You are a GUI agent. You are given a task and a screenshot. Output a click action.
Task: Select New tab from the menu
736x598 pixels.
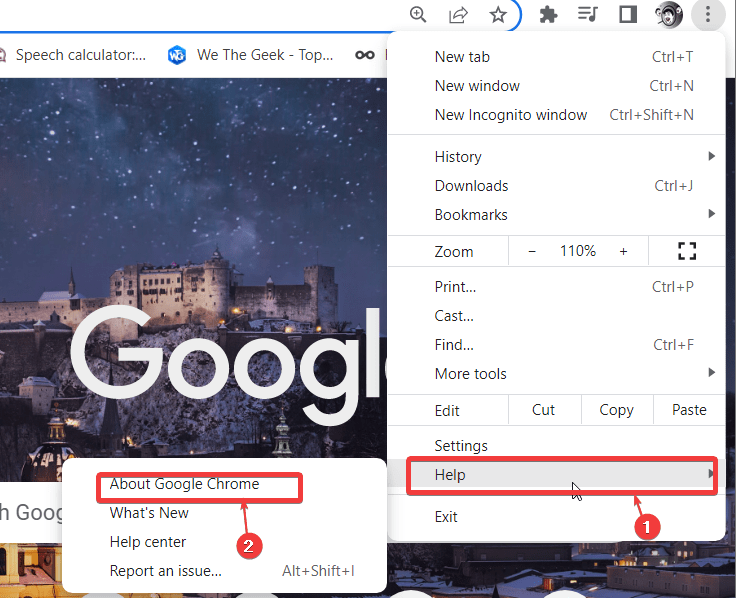coord(556,57)
